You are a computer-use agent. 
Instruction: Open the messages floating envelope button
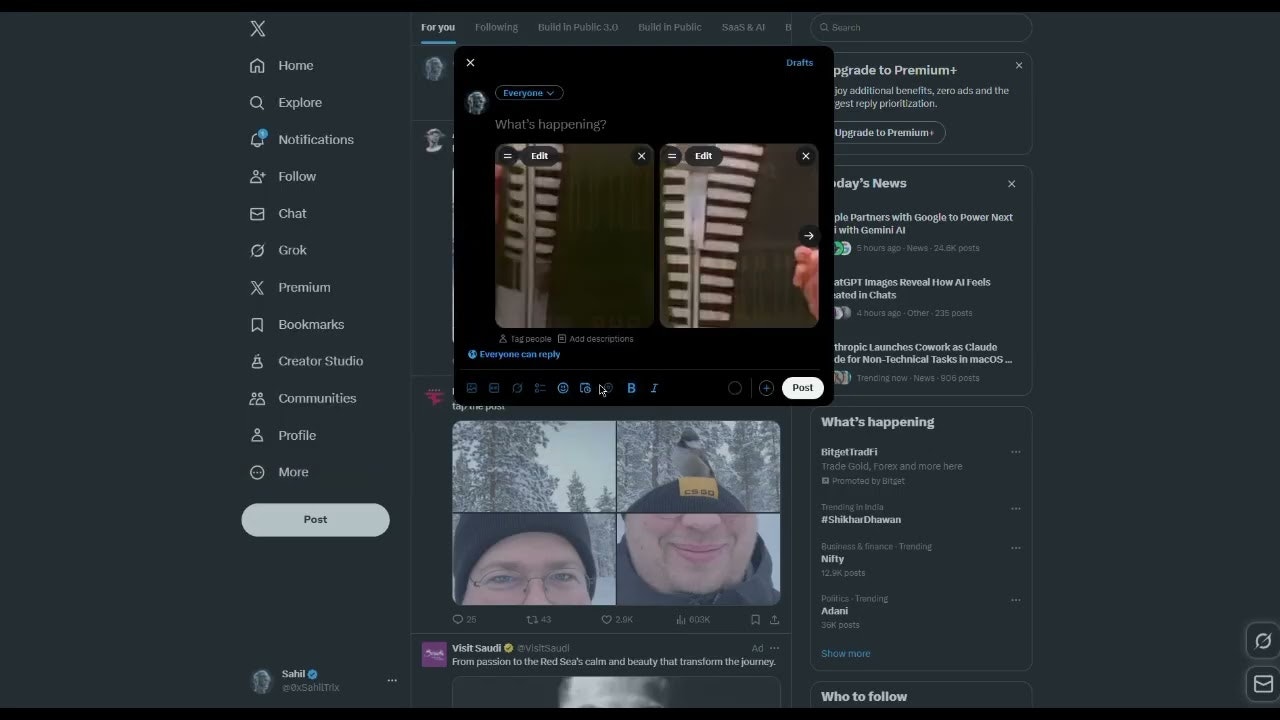pyautogui.click(x=1263, y=684)
